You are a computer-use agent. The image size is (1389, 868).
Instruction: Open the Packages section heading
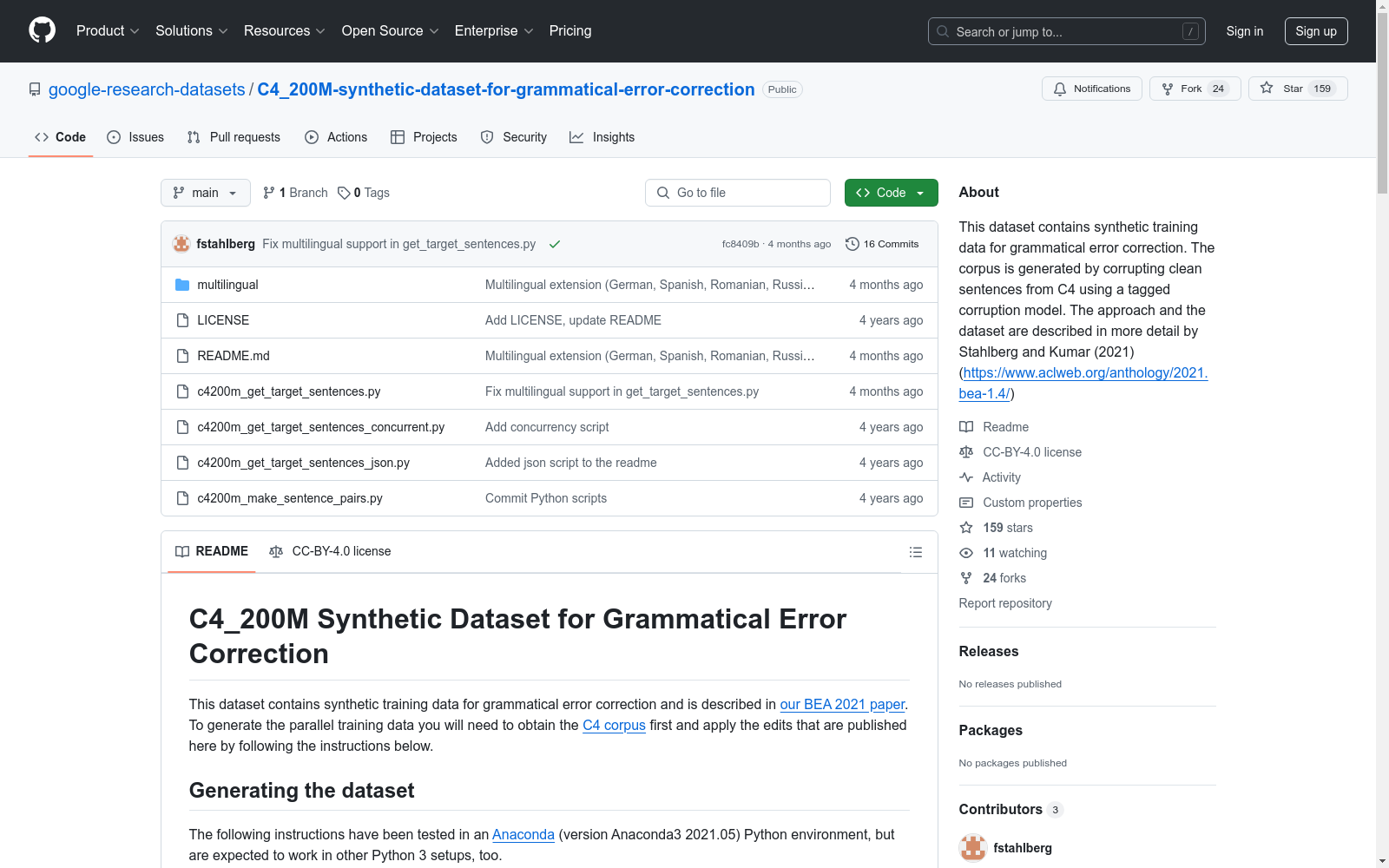[x=991, y=731]
